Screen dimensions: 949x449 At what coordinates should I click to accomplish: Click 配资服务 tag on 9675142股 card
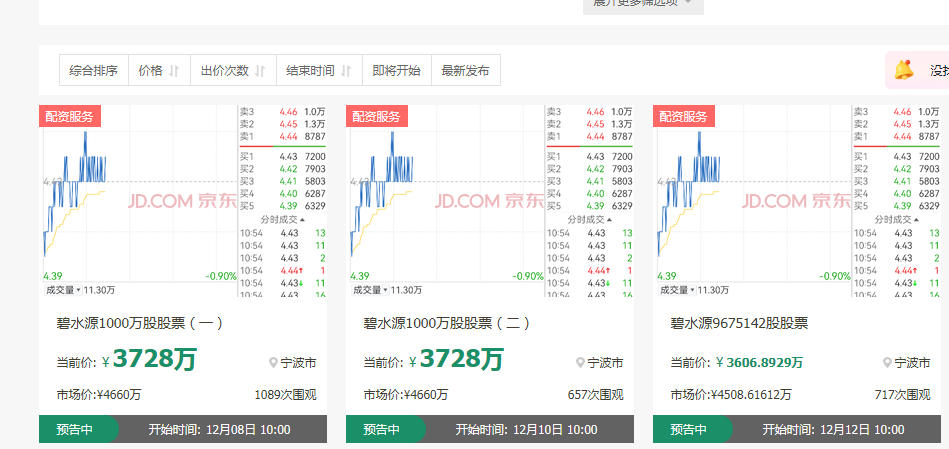pos(684,116)
